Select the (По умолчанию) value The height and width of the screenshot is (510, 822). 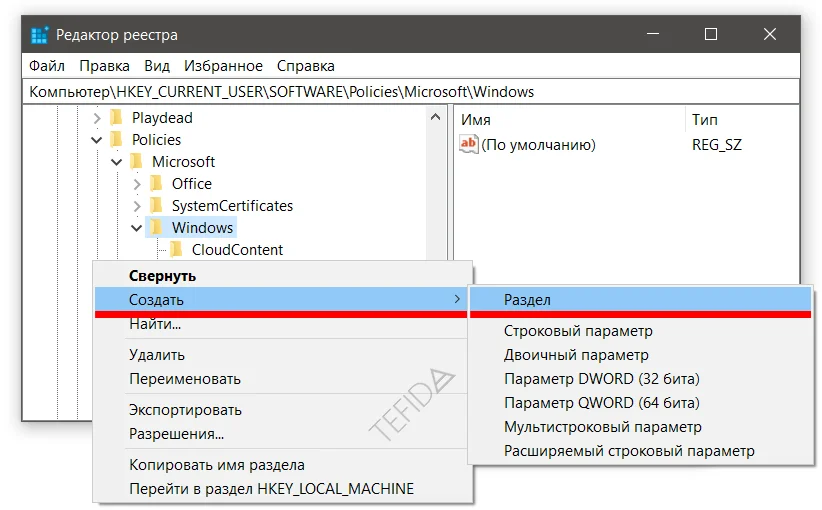pyautogui.click(x=538, y=145)
